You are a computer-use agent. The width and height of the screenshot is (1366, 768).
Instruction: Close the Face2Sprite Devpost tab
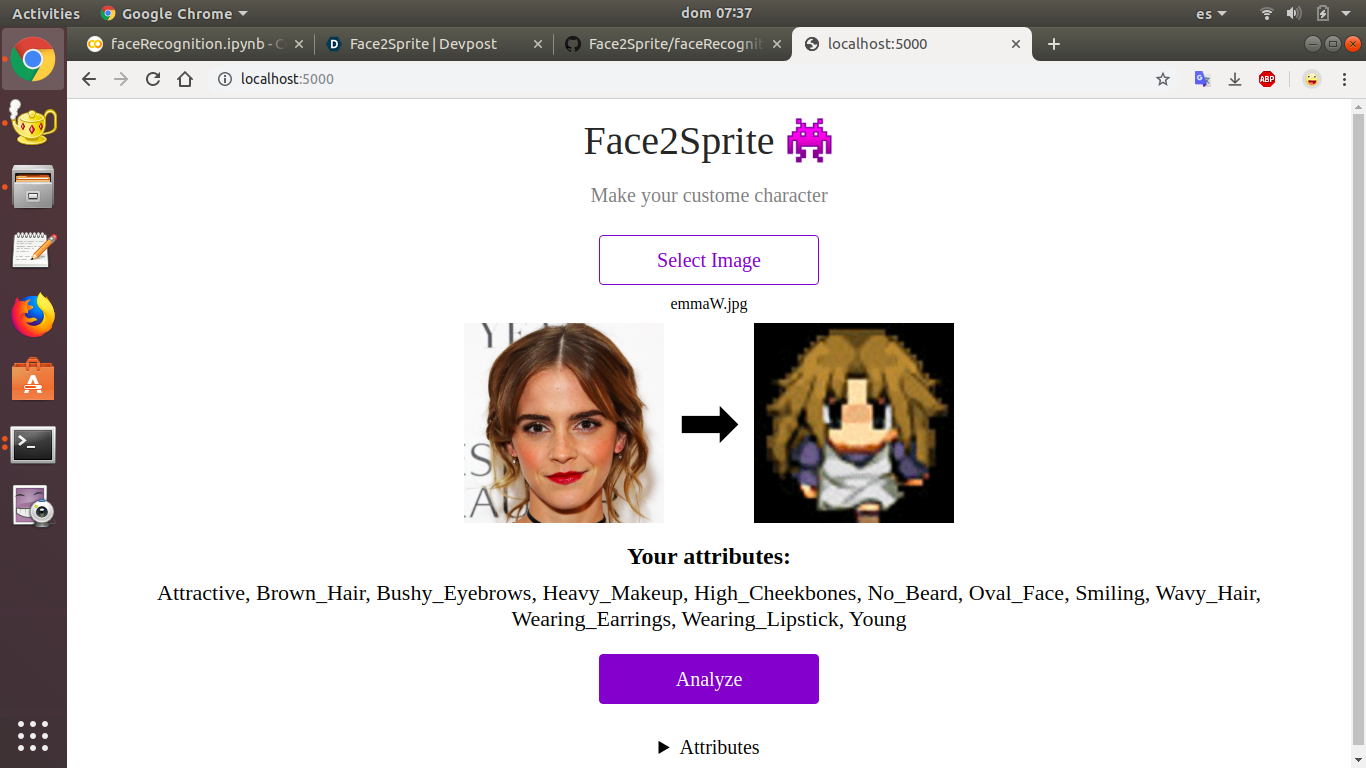tap(538, 44)
